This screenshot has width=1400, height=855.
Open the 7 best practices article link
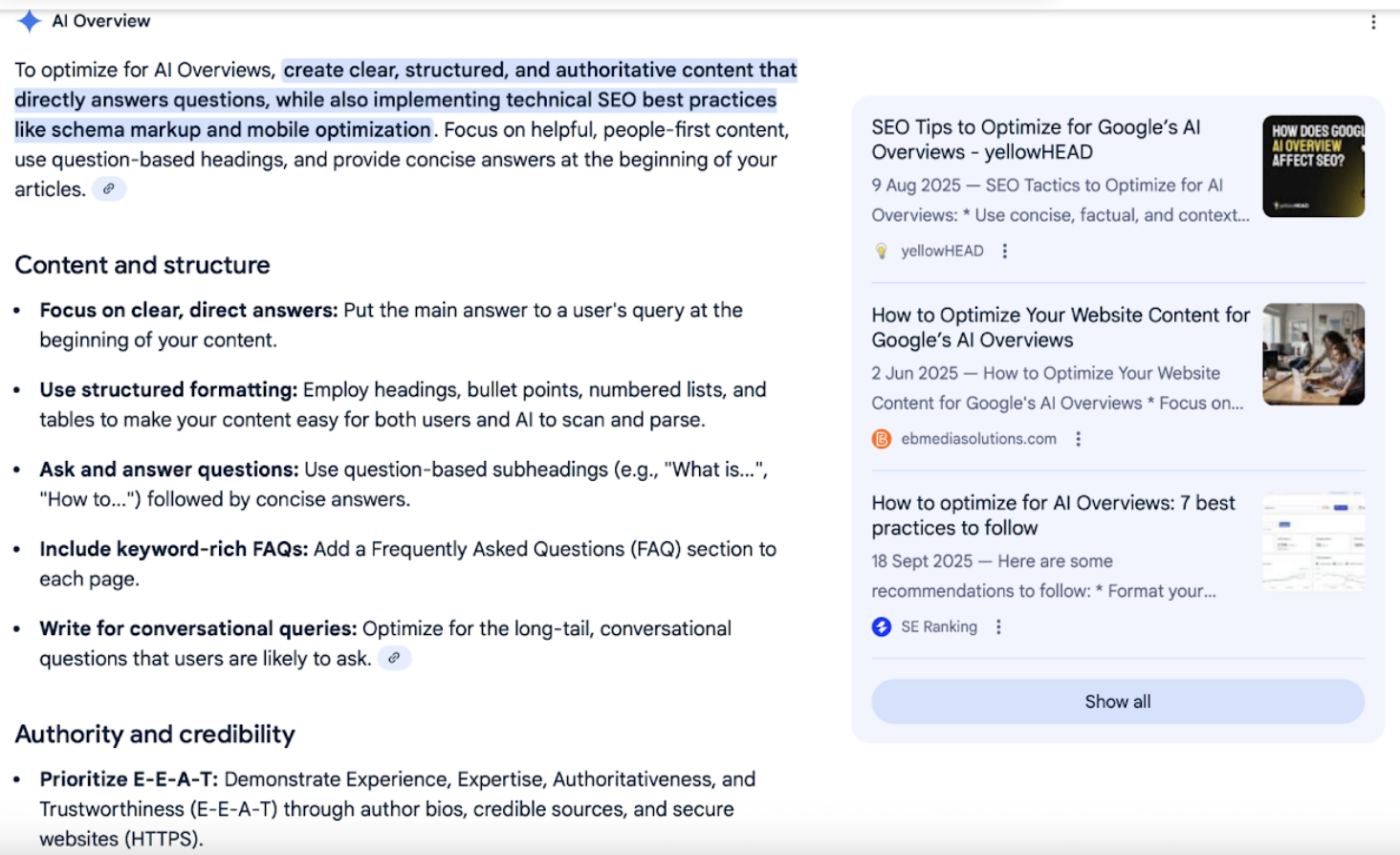[1053, 515]
